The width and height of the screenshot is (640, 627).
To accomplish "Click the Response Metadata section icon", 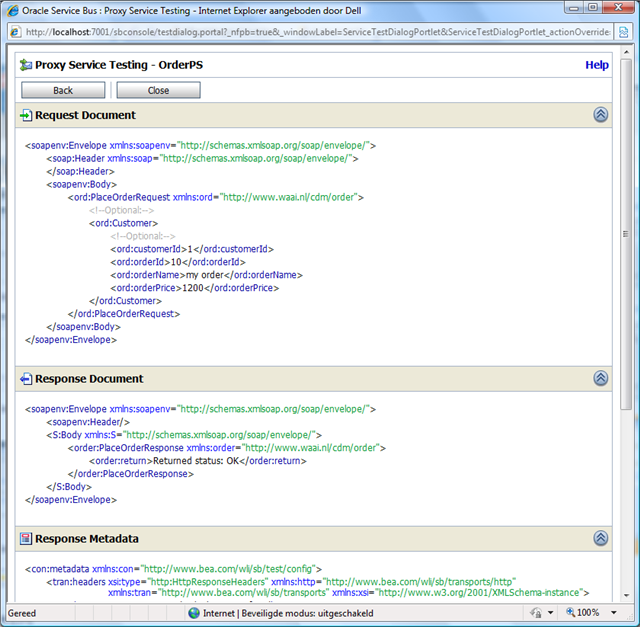I will click(x=26, y=539).
